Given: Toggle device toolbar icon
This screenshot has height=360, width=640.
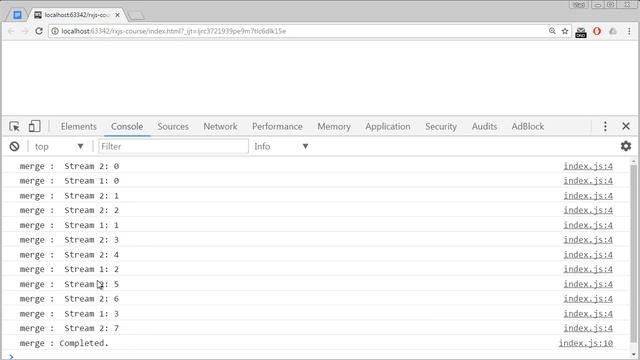Looking at the screenshot, I should [x=34, y=127].
